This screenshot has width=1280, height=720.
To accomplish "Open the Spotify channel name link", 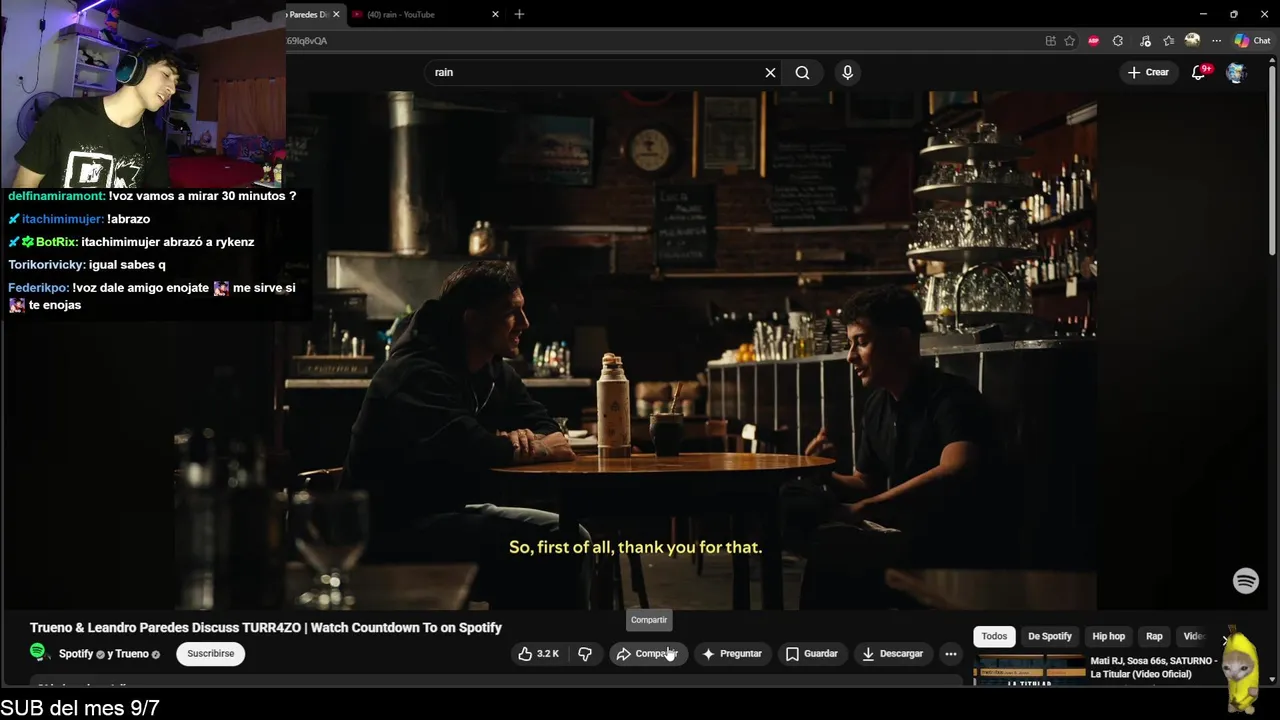I will coord(76,654).
